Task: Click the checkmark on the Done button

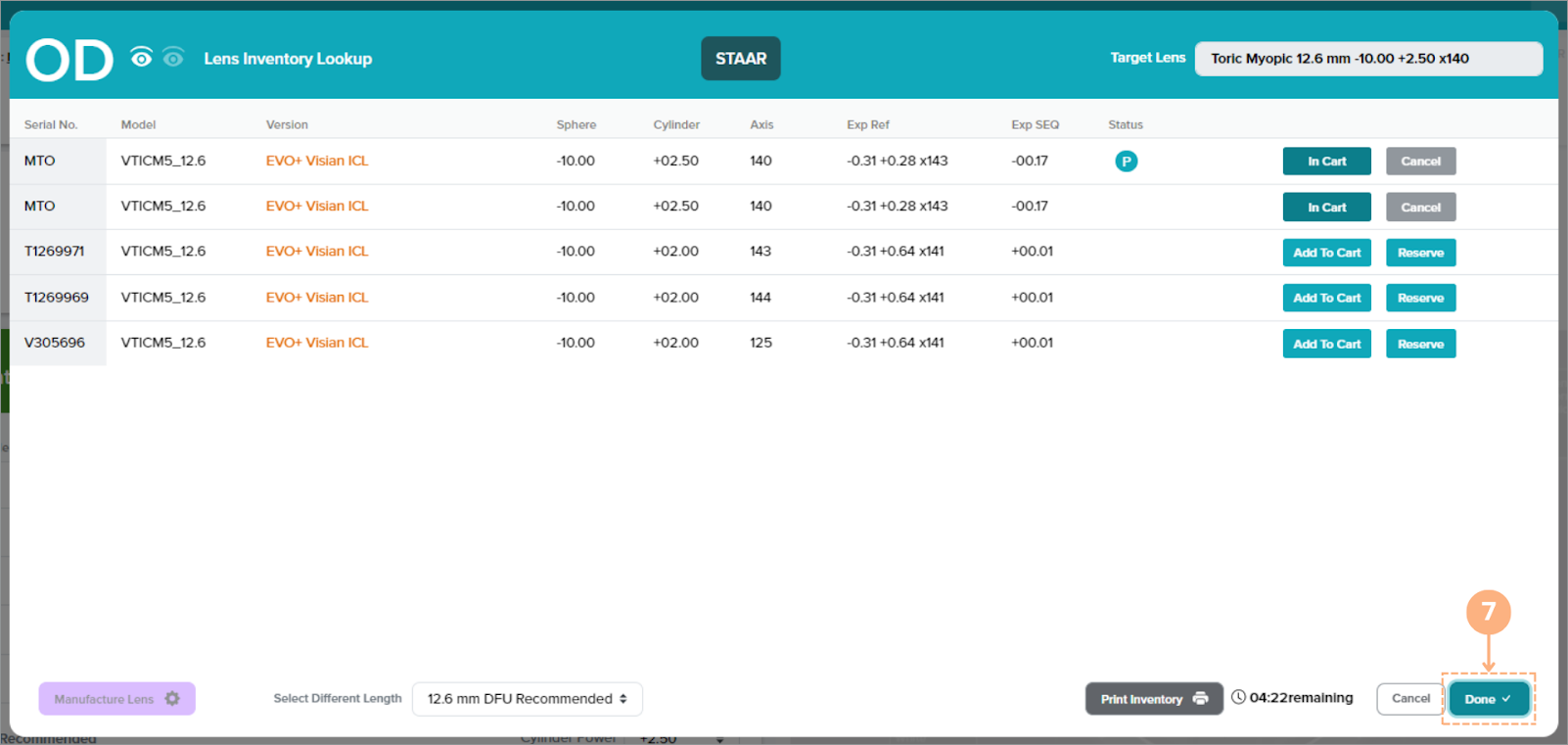Action: pos(1506,699)
